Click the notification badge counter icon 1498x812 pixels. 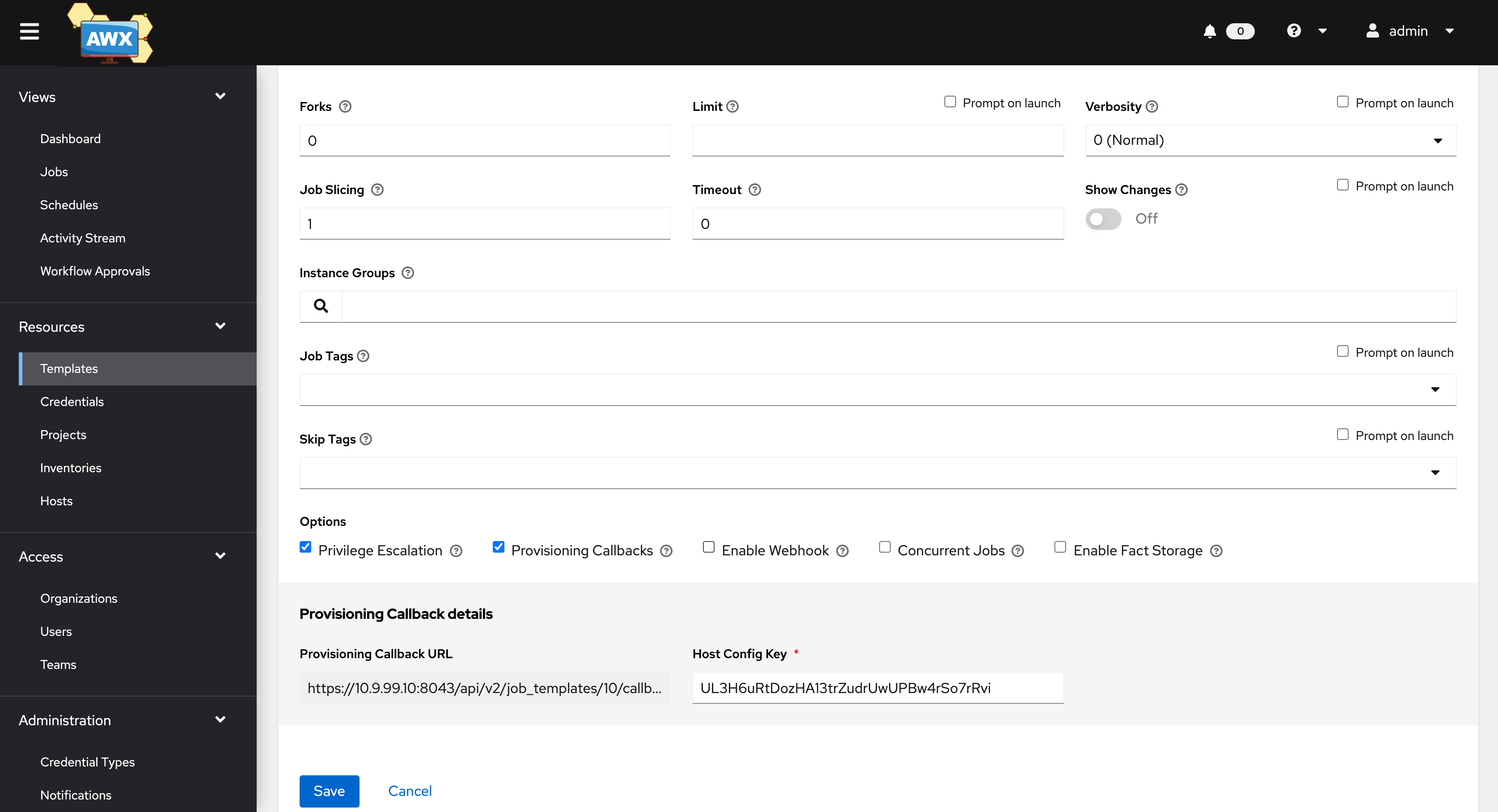coord(1240,30)
